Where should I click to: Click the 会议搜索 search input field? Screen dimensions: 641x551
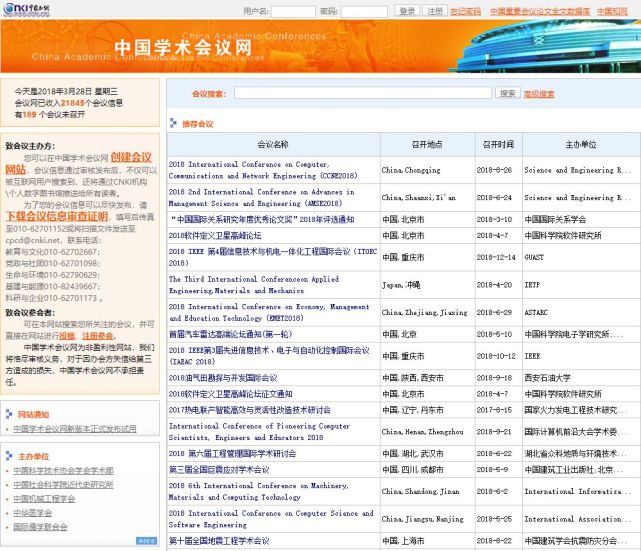pos(363,93)
